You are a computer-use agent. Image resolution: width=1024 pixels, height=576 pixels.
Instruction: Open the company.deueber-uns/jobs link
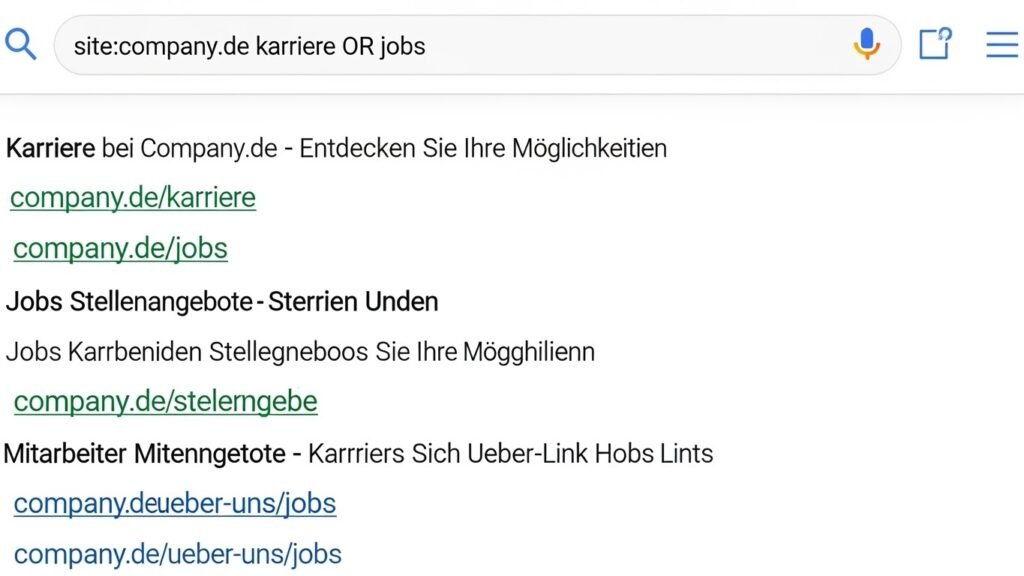tap(175, 504)
